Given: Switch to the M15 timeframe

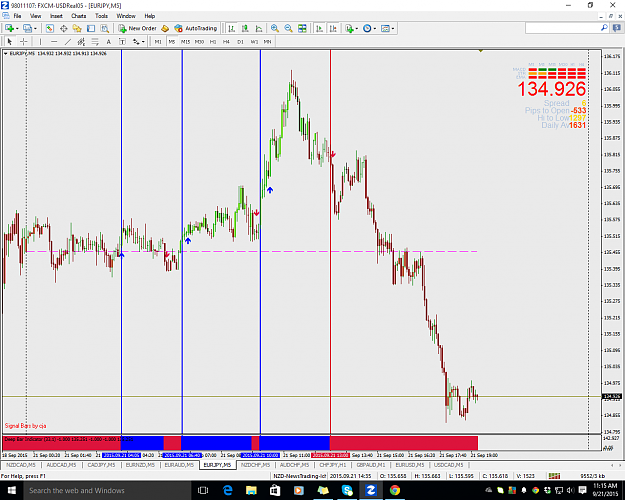Looking at the screenshot, I should click(x=185, y=41).
